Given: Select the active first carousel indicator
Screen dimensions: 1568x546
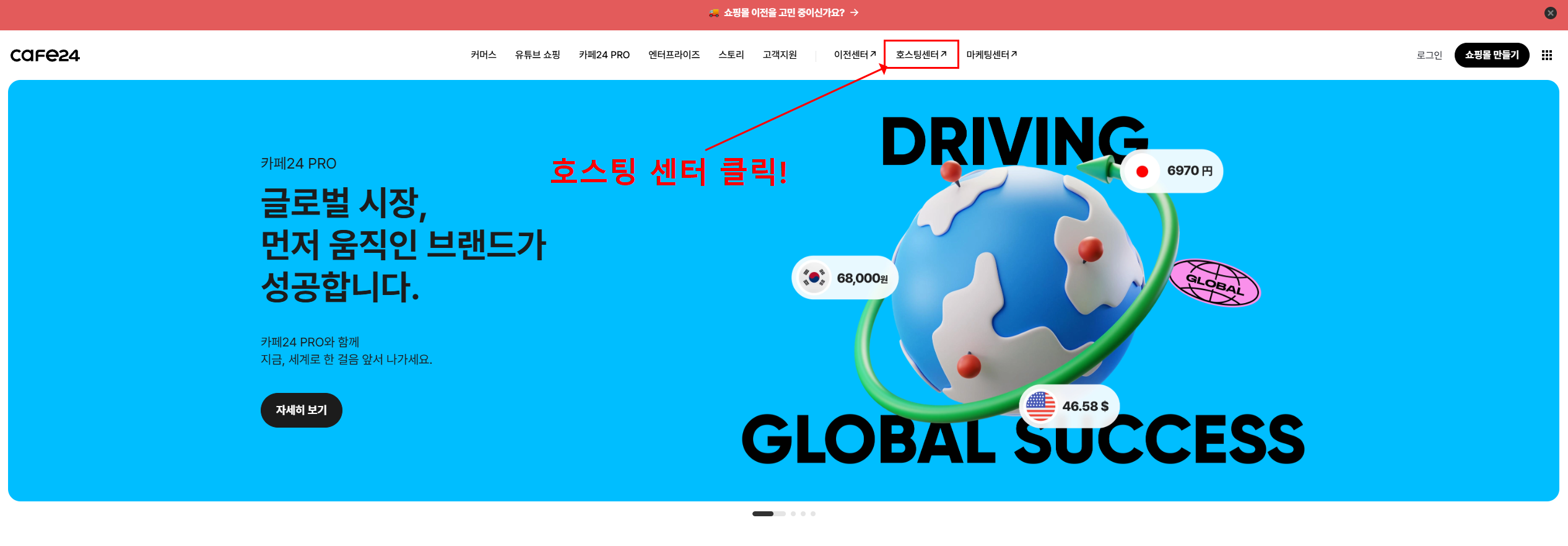Looking at the screenshot, I should coord(769,514).
